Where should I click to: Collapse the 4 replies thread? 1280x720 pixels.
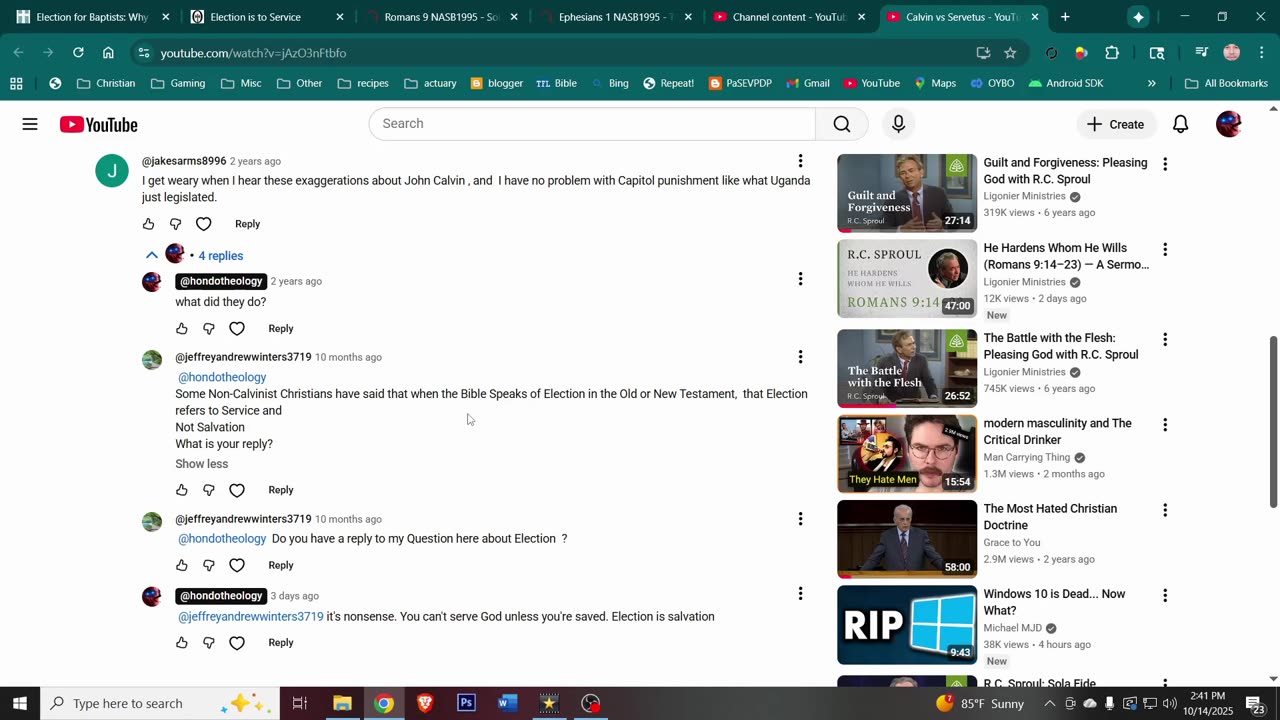(x=194, y=255)
